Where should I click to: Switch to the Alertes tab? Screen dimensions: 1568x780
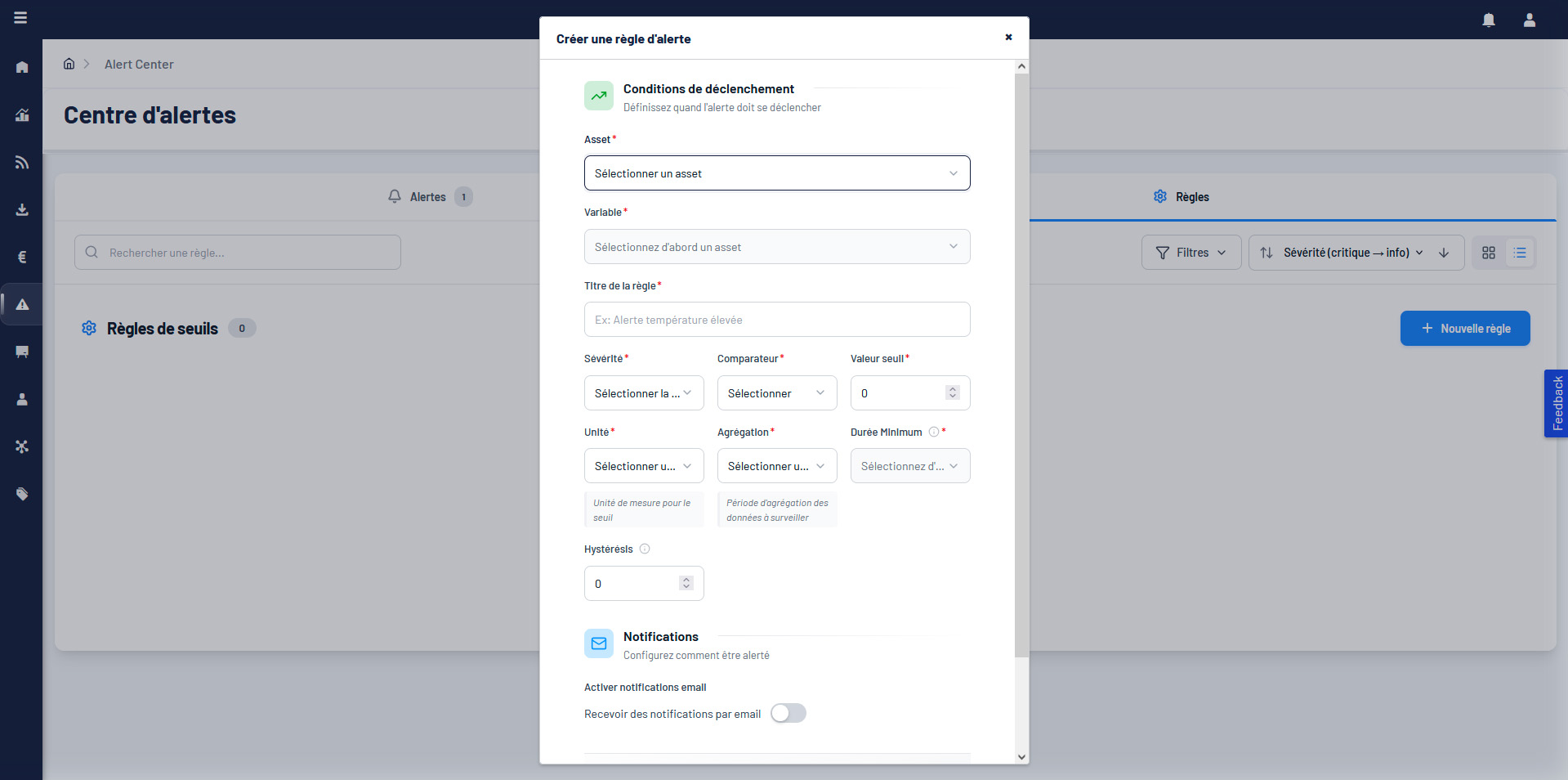click(x=429, y=197)
